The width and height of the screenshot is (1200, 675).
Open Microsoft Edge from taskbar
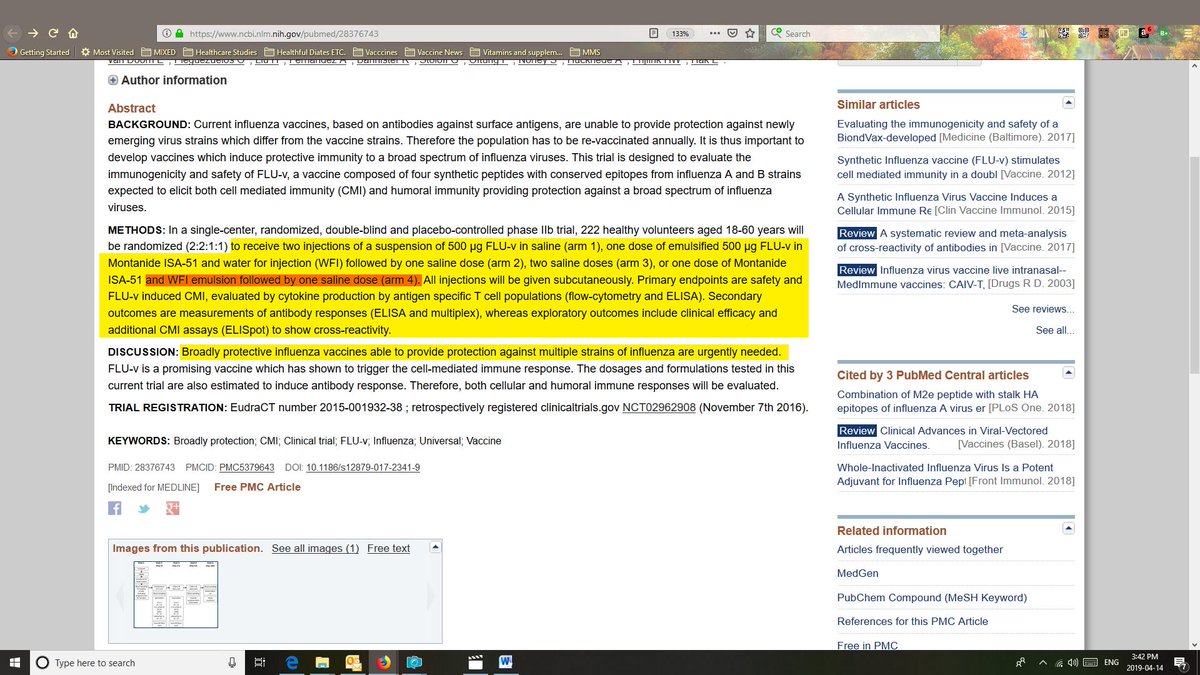(x=293, y=662)
